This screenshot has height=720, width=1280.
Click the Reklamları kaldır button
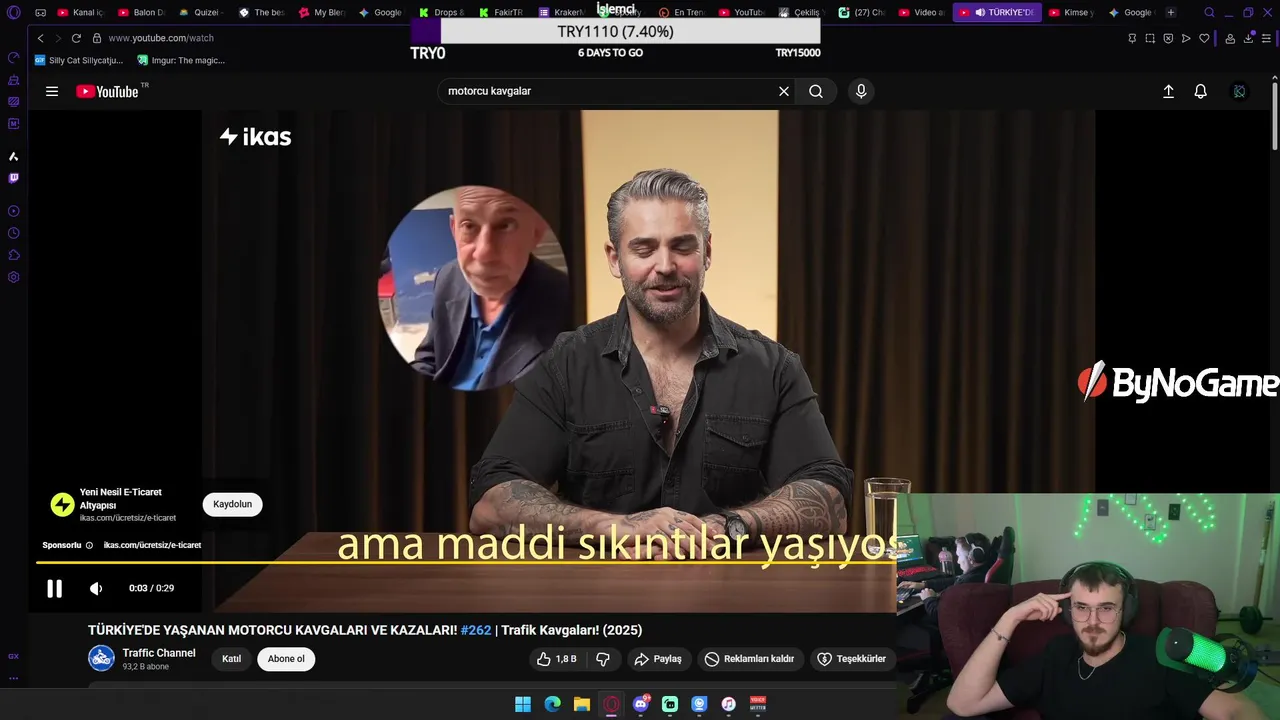749,659
